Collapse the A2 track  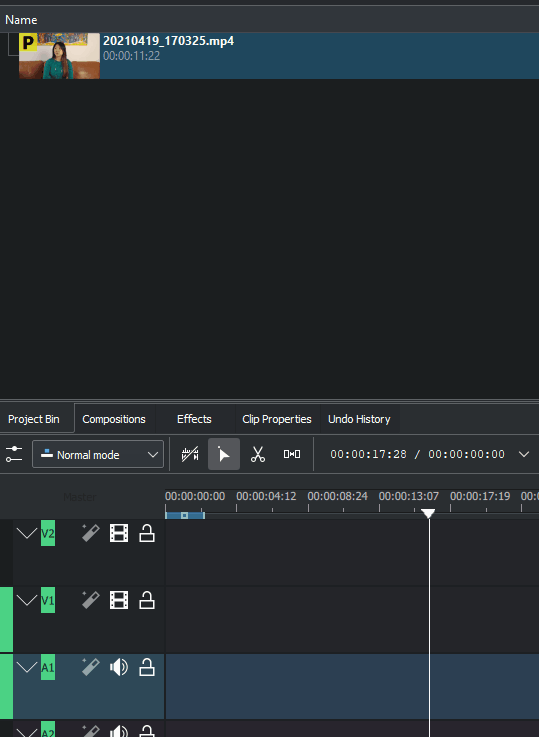tap(27, 732)
